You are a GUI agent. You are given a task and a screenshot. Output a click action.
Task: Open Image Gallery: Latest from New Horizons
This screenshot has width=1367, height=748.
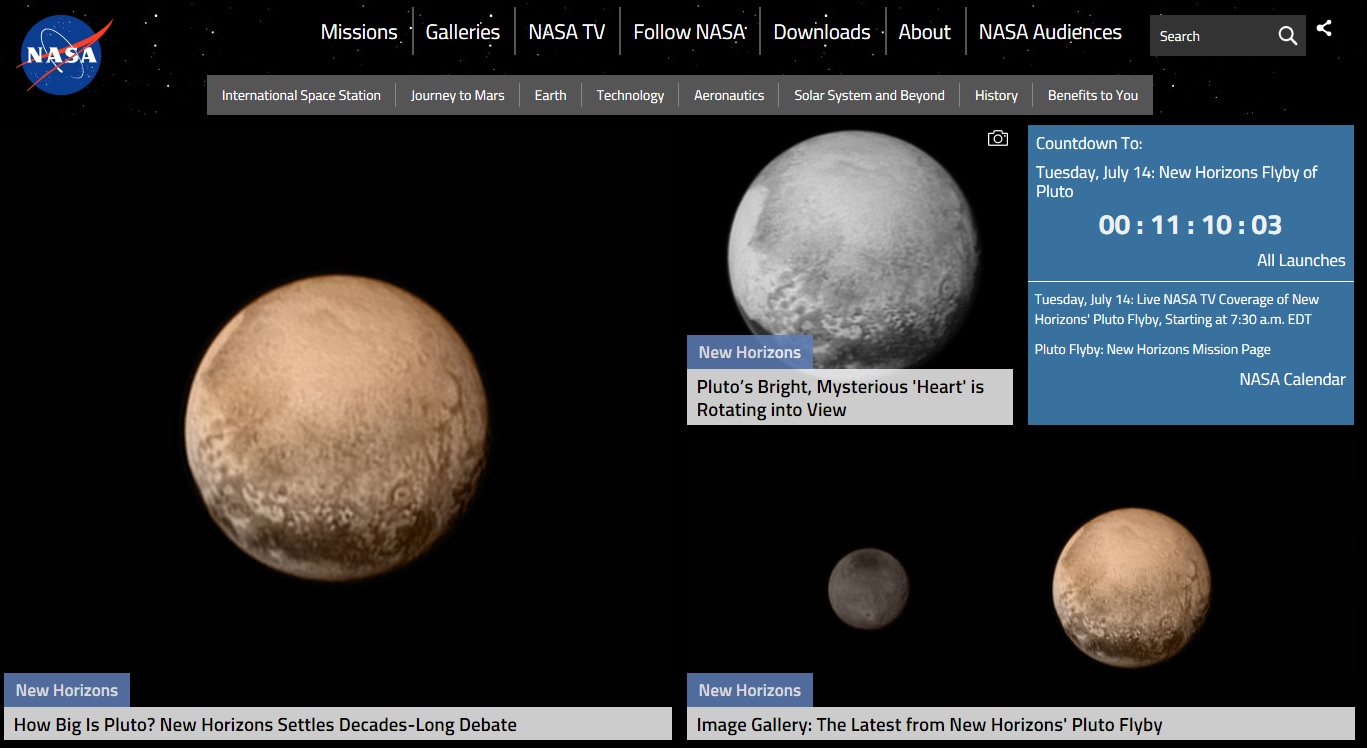pos(929,725)
